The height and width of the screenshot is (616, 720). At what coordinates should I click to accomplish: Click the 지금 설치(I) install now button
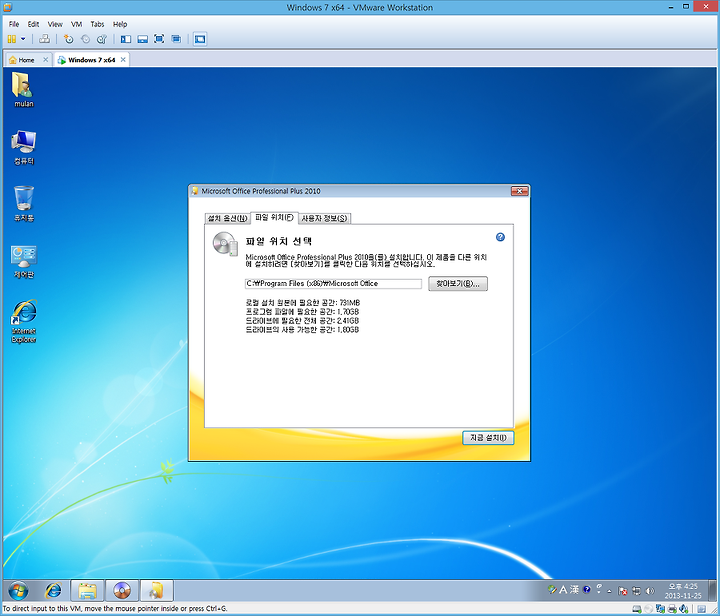488,438
